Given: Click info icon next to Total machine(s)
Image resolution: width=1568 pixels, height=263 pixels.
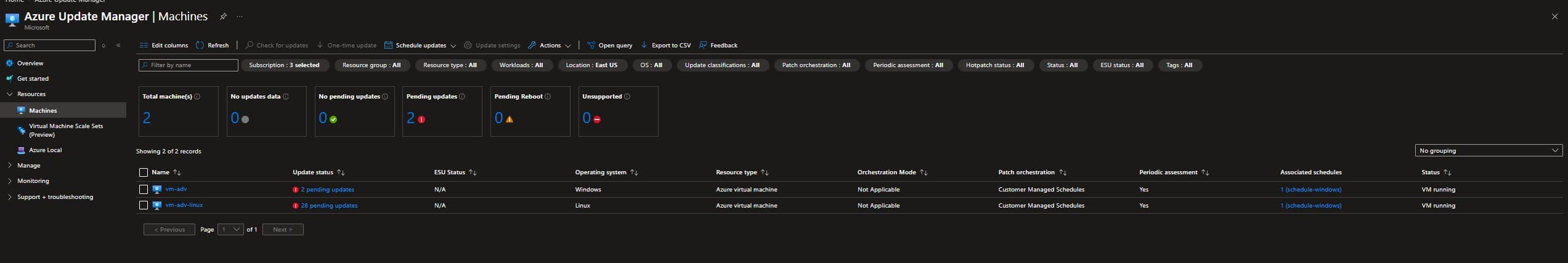Looking at the screenshot, I should coord(197,97).
